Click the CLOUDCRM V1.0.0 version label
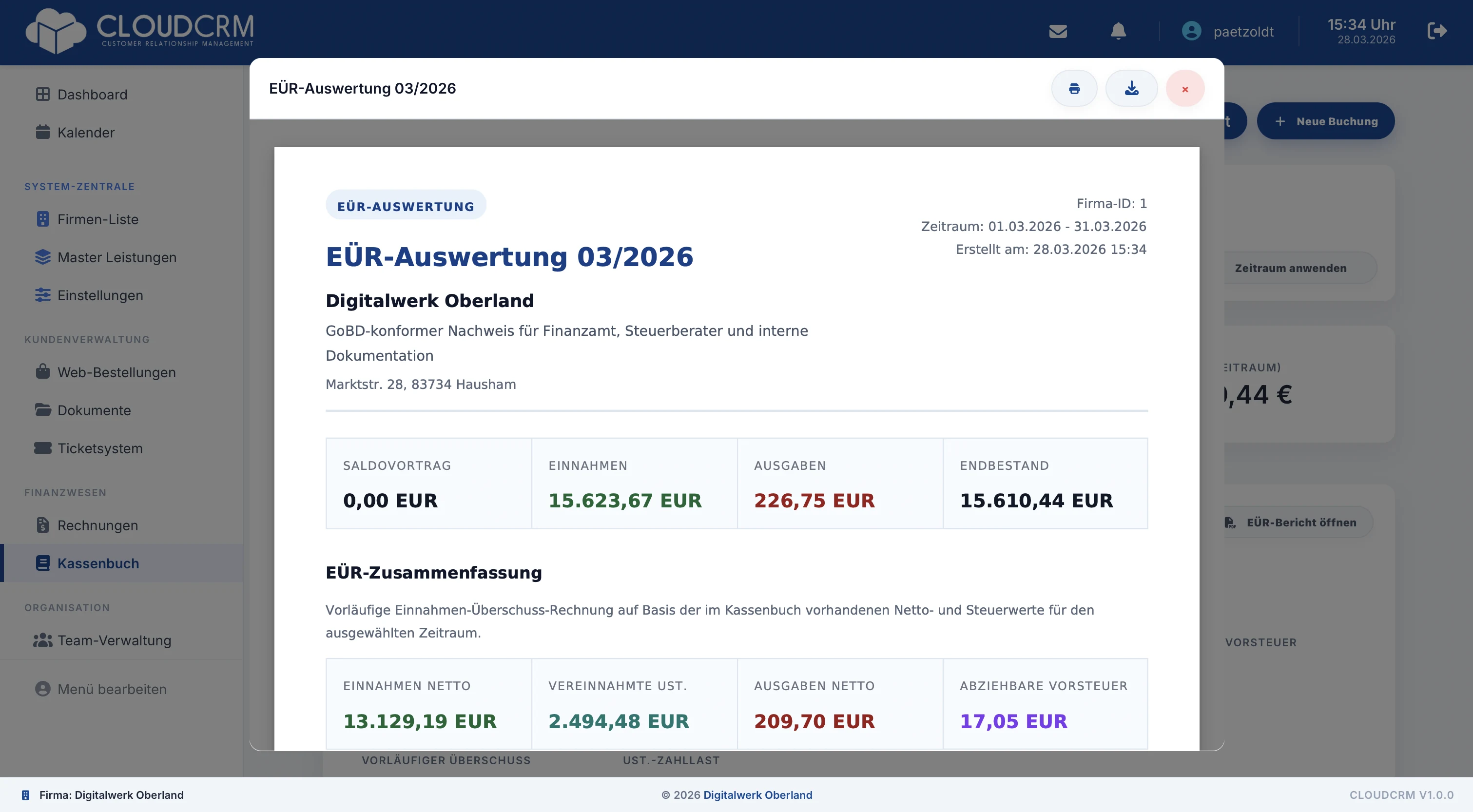The image size is (1473, 812). (x=1401, y=795)
